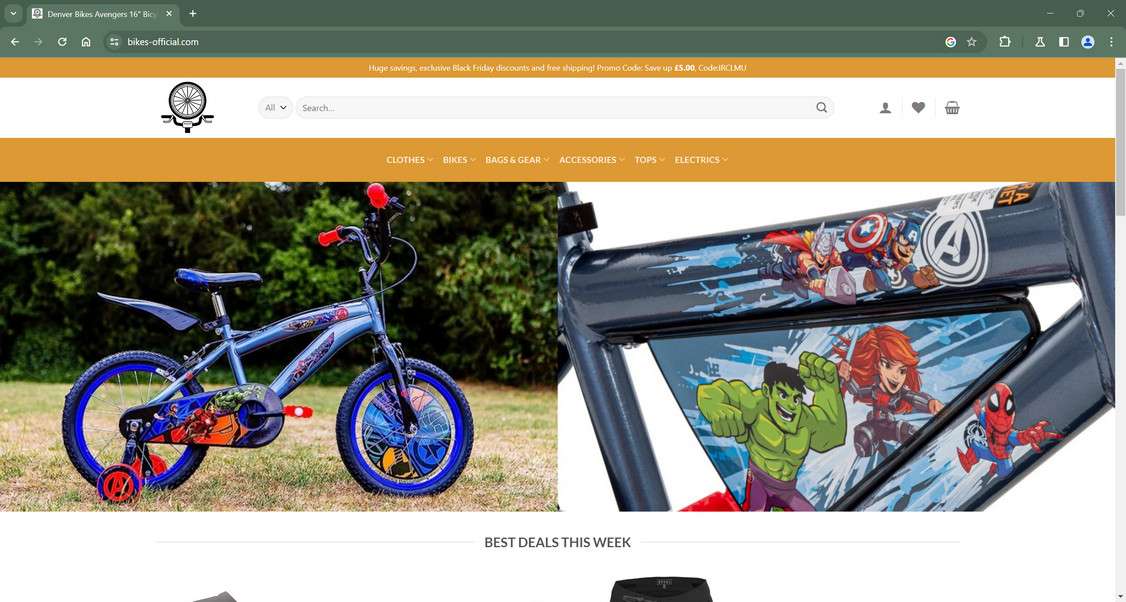This screenshot has height=602, width=1126.
Task: Click the Black Friday promo code banner
Action: click(557, 68)
